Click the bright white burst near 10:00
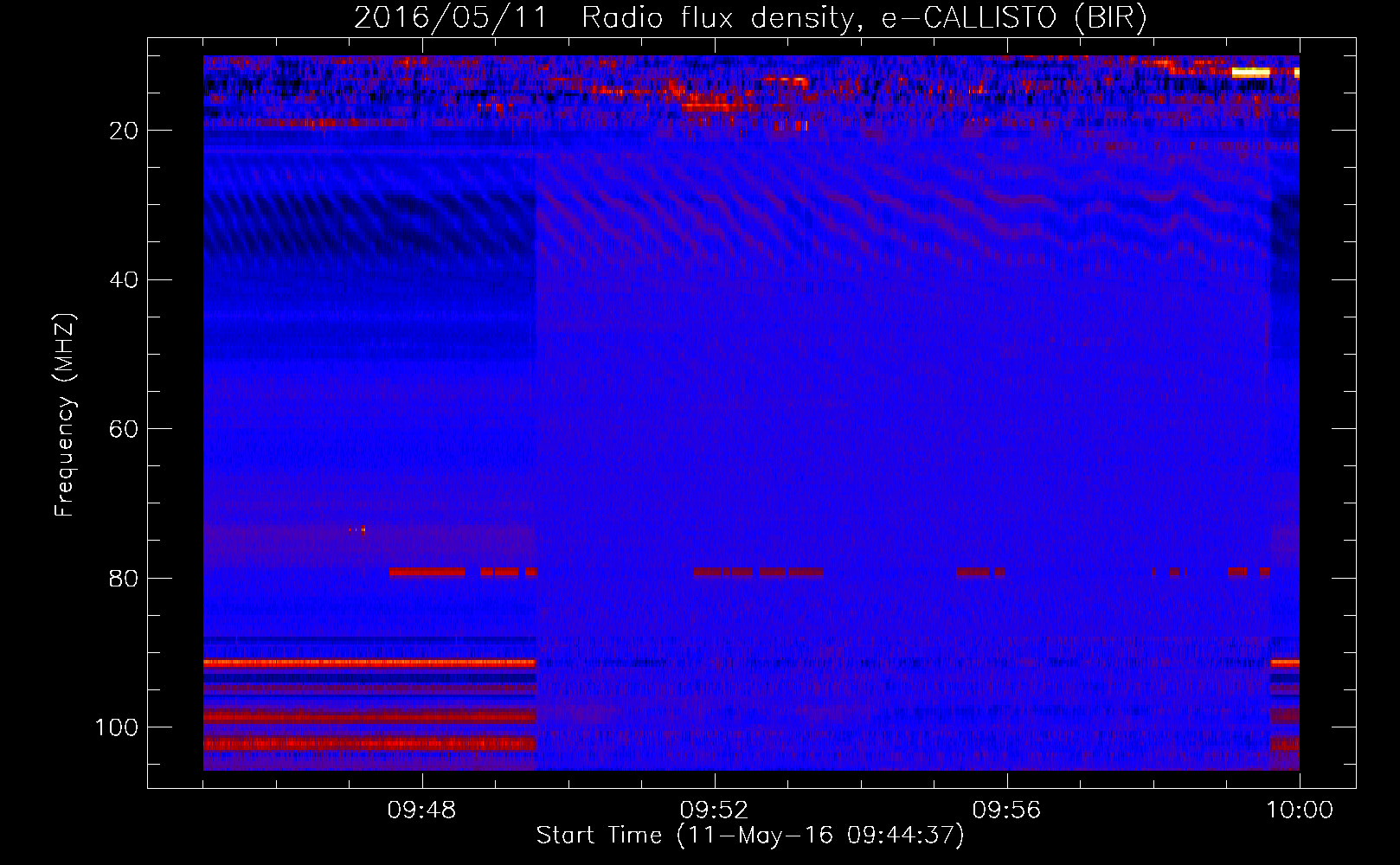 pyautogui.click(x=1250, y=73)
